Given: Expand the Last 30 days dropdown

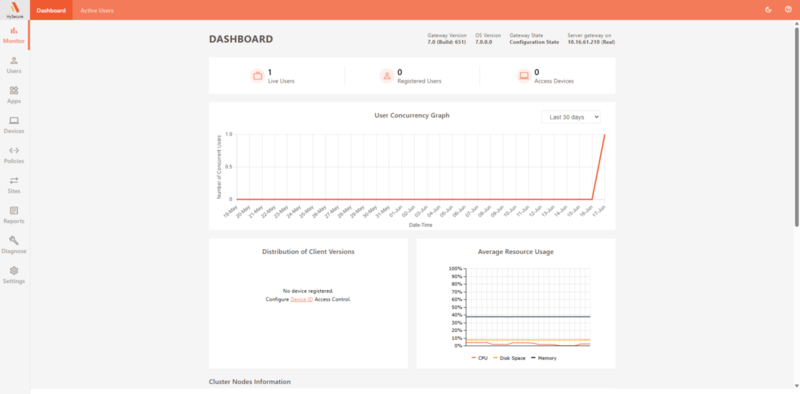Looking at the screenshot, I should [x=571, y=117].
